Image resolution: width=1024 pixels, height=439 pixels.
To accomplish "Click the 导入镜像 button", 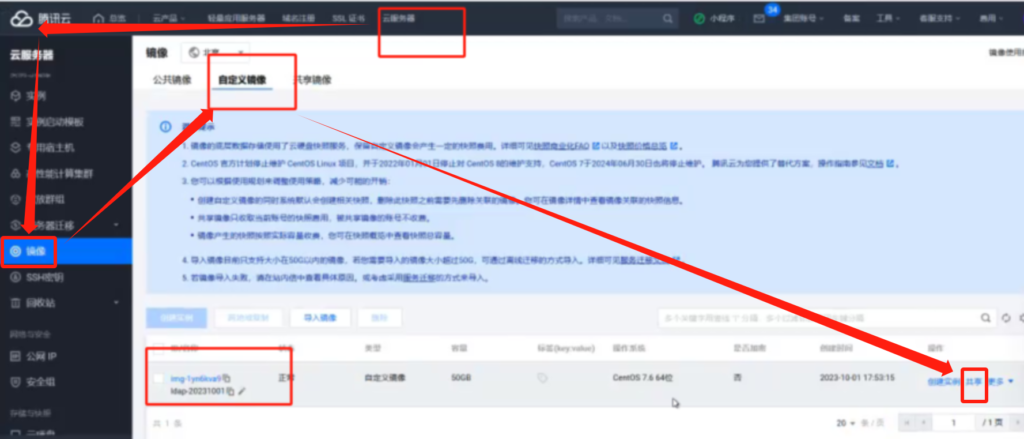I will (x=314, y=318).
